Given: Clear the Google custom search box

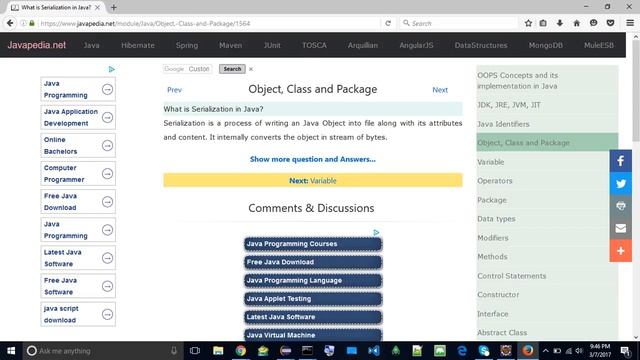Looking at the screenshot, I should point(251,69).
